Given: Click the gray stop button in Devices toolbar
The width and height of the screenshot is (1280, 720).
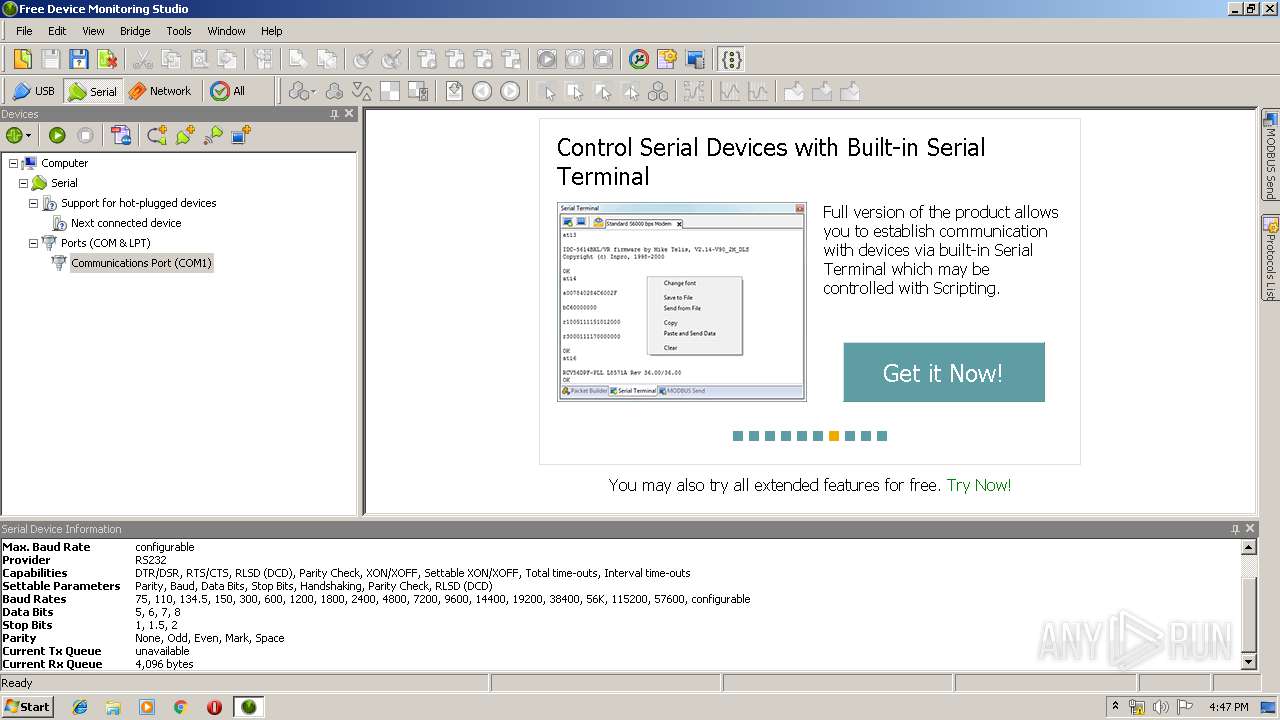Looking at the screenshot, I should (86, 135).
